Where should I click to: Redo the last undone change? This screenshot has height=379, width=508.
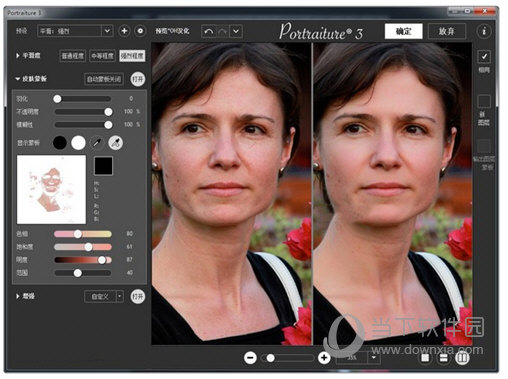[222, 31]
